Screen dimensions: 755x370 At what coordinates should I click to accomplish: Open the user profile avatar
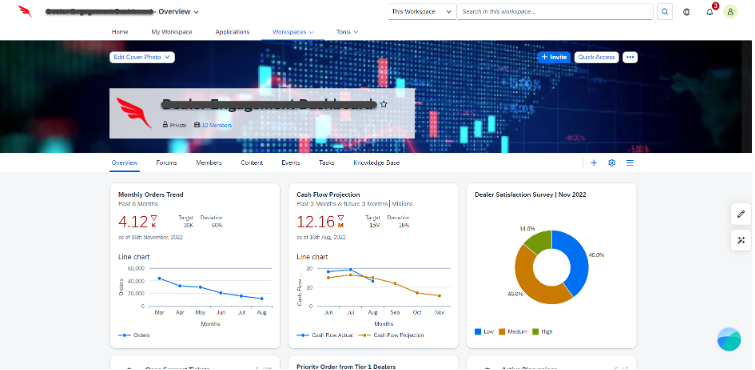coord(730,12)
